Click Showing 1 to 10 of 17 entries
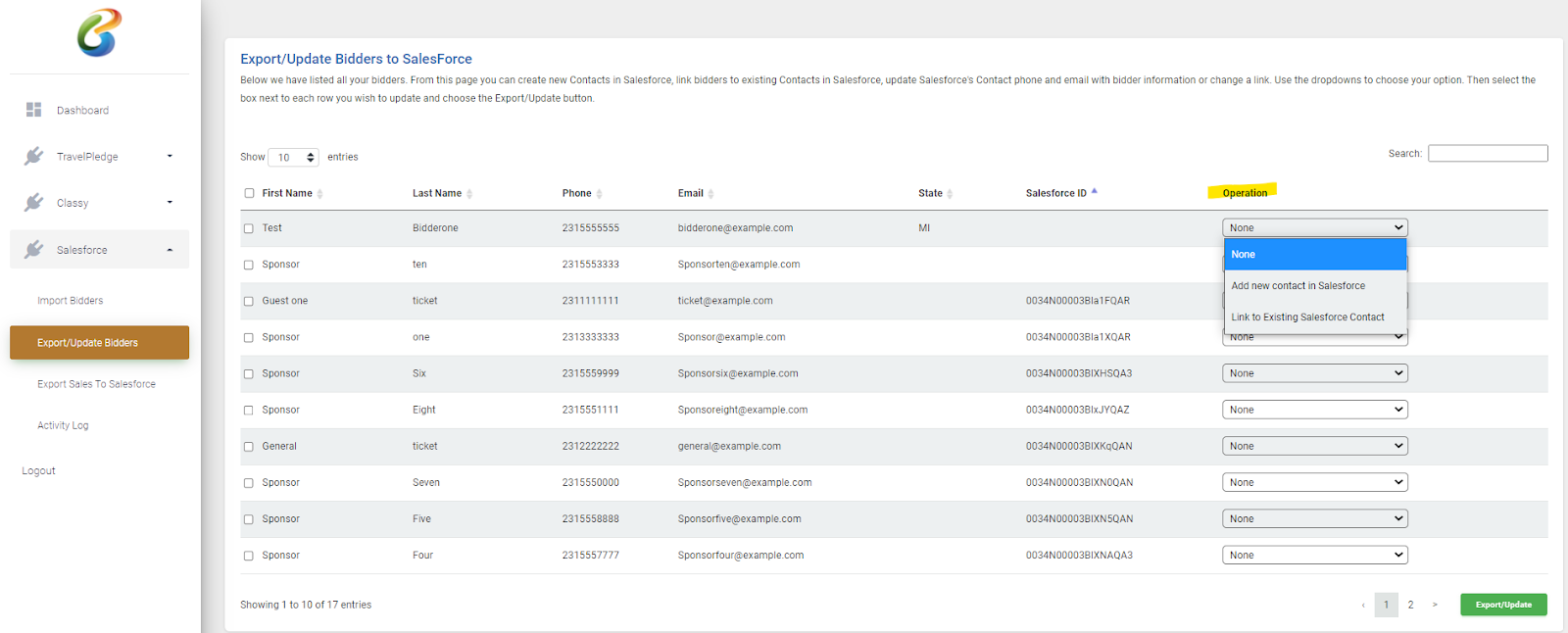This screenshot has width=1568, height=633. [x=306, y=605]
